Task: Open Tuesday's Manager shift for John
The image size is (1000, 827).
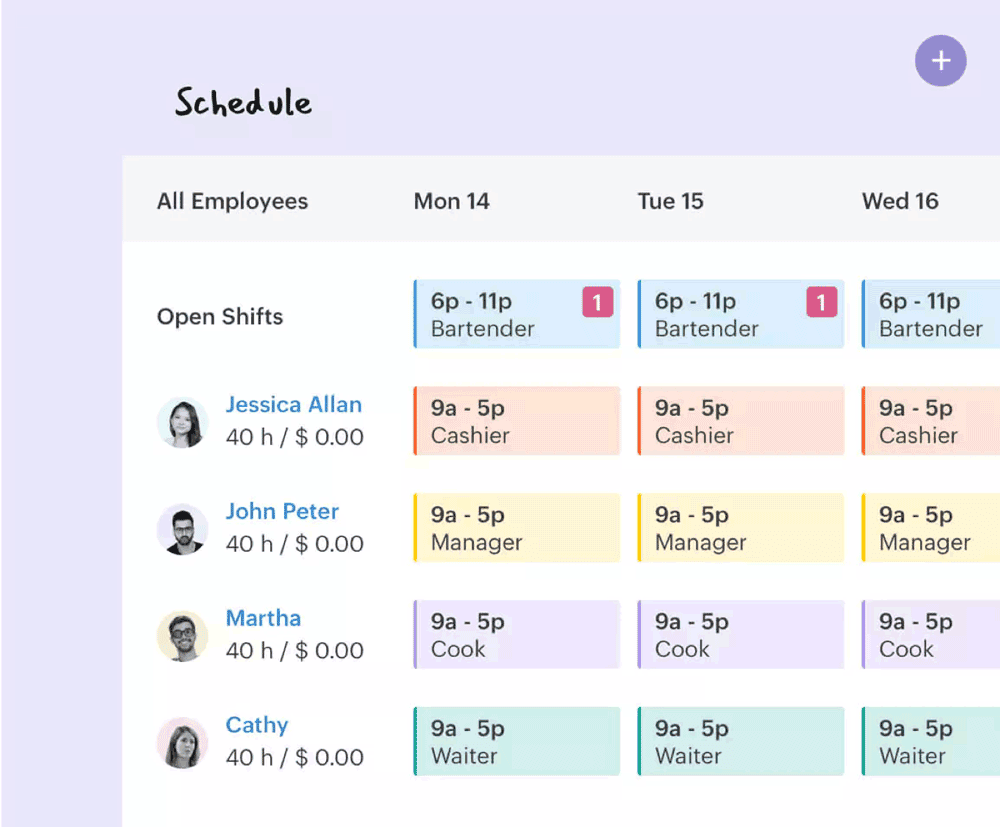Action: pyautogui.click(x=741, y=528)
